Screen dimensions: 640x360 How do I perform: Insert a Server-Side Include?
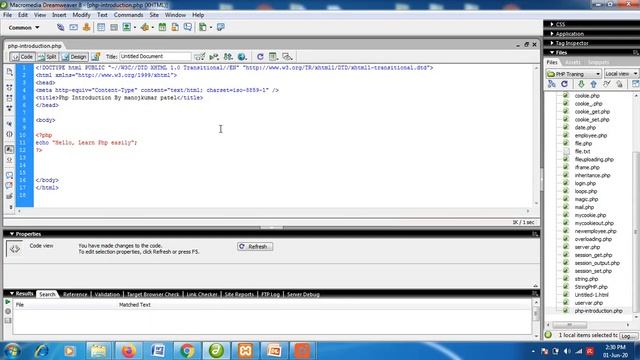[175, 27]
